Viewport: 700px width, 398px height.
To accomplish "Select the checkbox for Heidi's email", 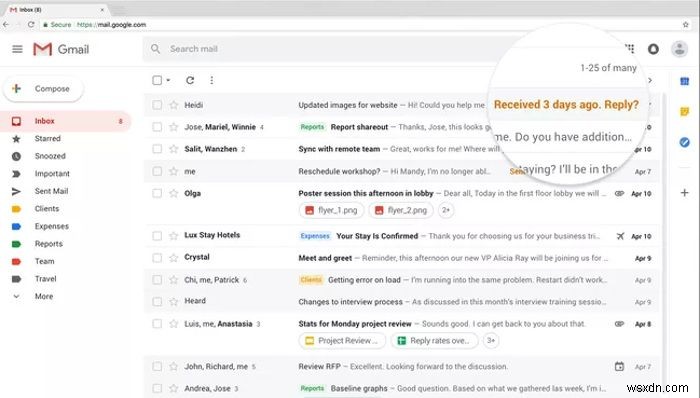I will point(157,105).
